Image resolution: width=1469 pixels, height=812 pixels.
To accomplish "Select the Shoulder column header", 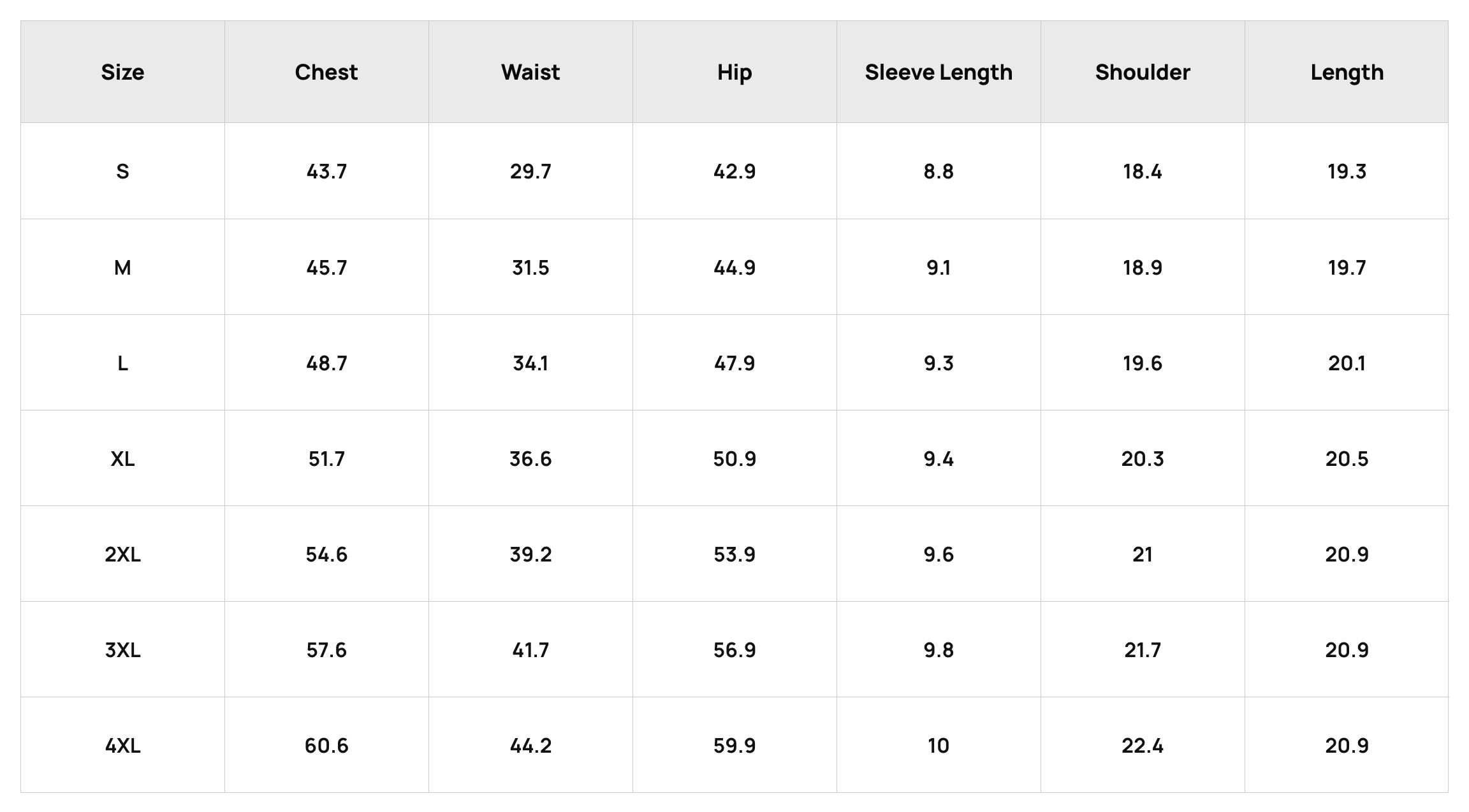I will pyautogui.click(x=1143, y=72).
